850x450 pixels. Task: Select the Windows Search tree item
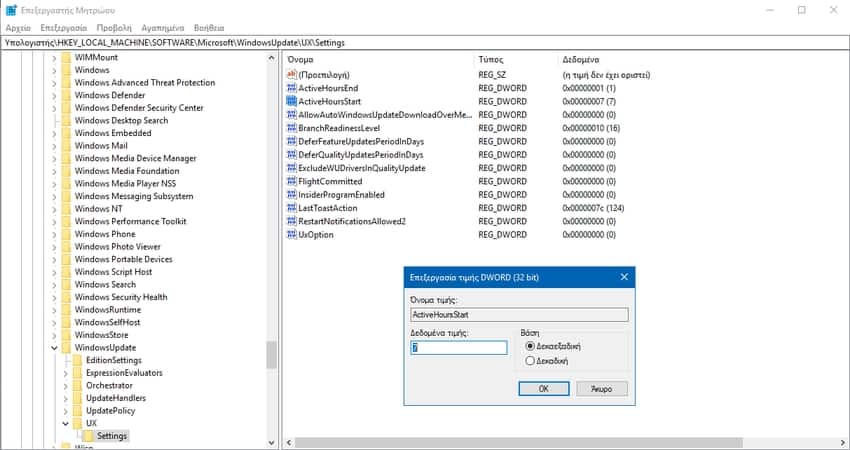(x=105, y=285)
